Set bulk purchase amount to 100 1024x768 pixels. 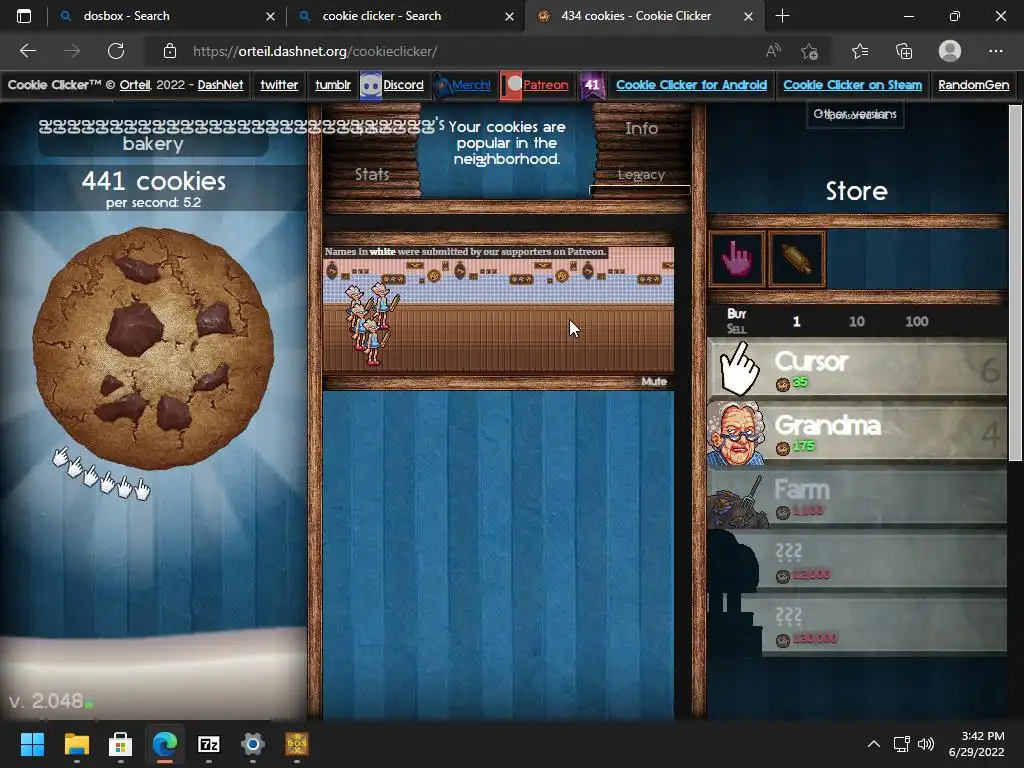[x=916, y=321]
